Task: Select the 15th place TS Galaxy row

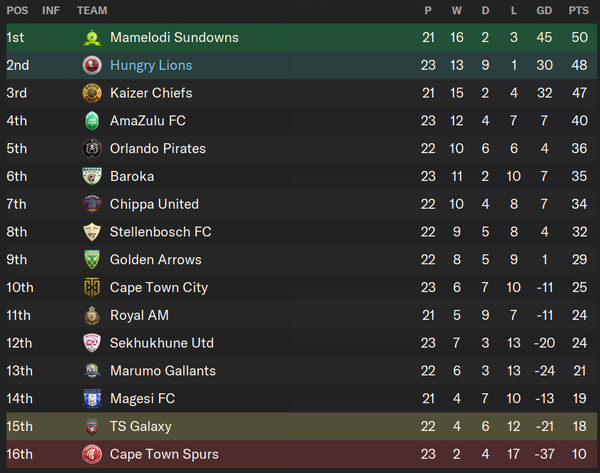Action: tap(302, 426)
